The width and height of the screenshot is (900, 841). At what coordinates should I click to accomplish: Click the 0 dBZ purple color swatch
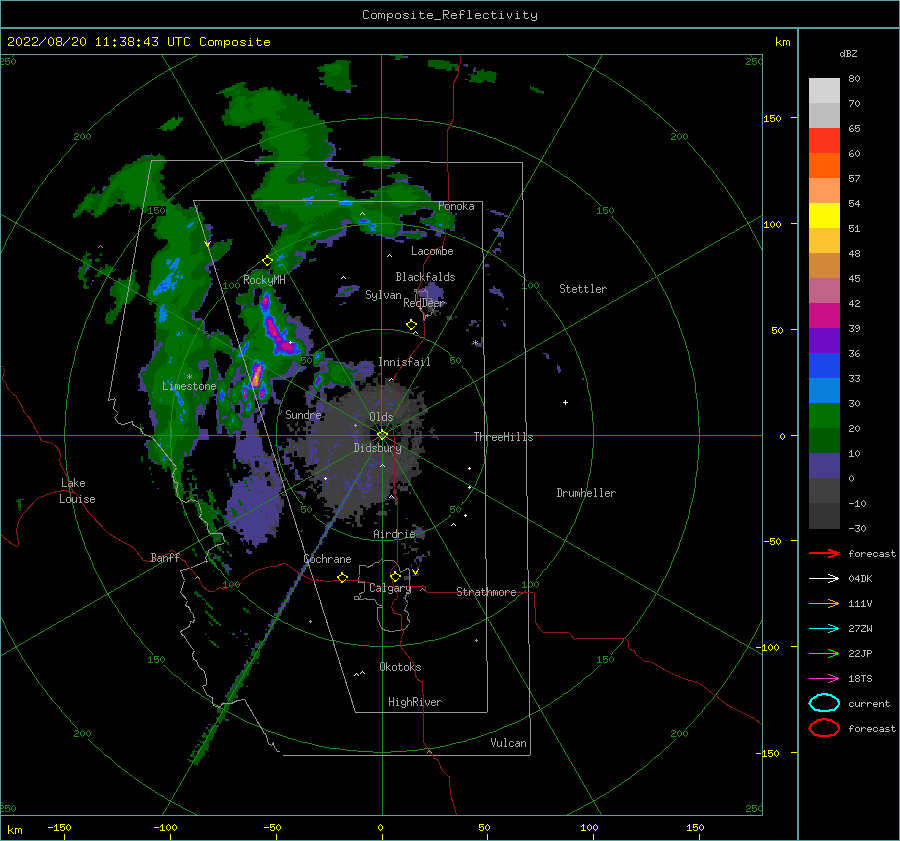pos(824,465)
